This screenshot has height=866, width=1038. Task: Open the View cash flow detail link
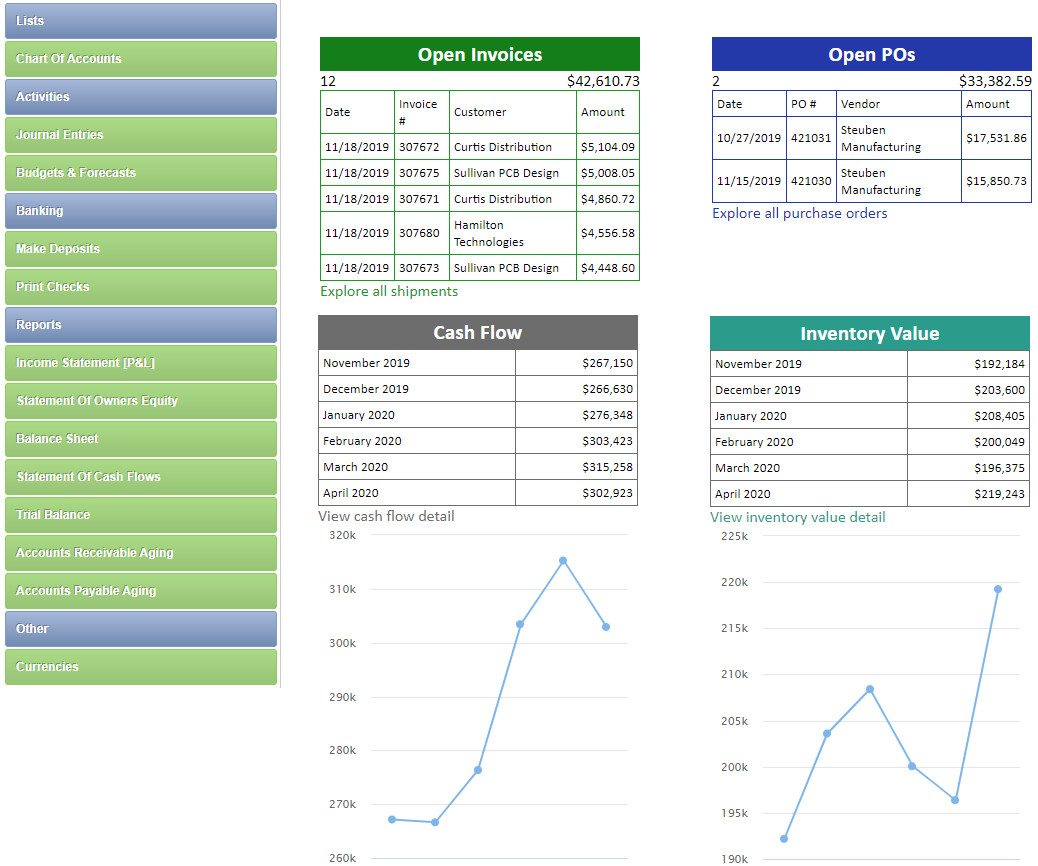click(385, 516)
